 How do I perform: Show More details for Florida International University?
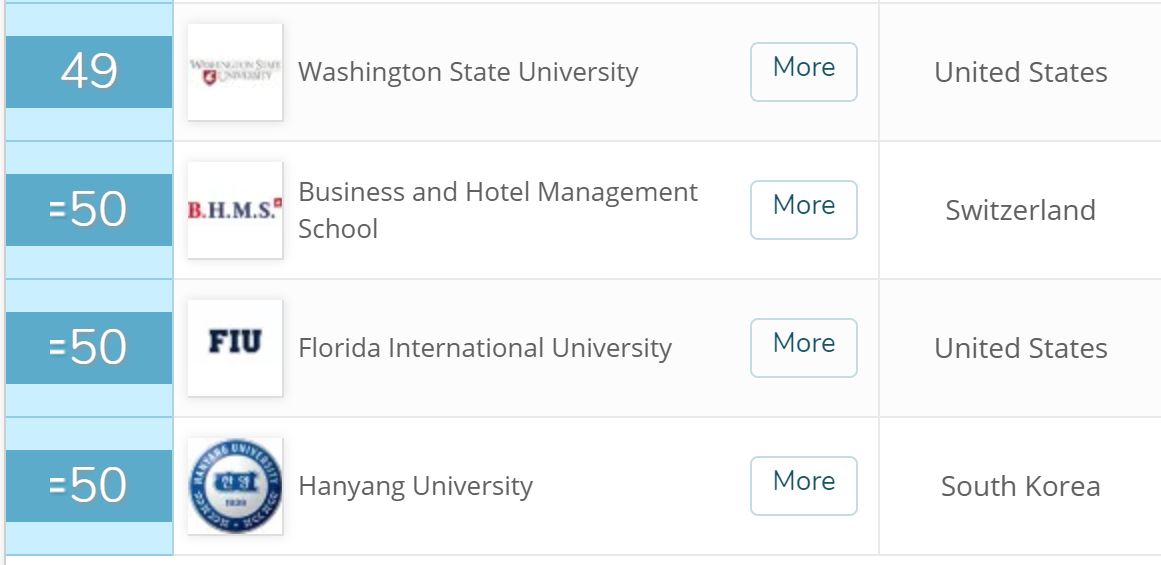tap(803, 347)
